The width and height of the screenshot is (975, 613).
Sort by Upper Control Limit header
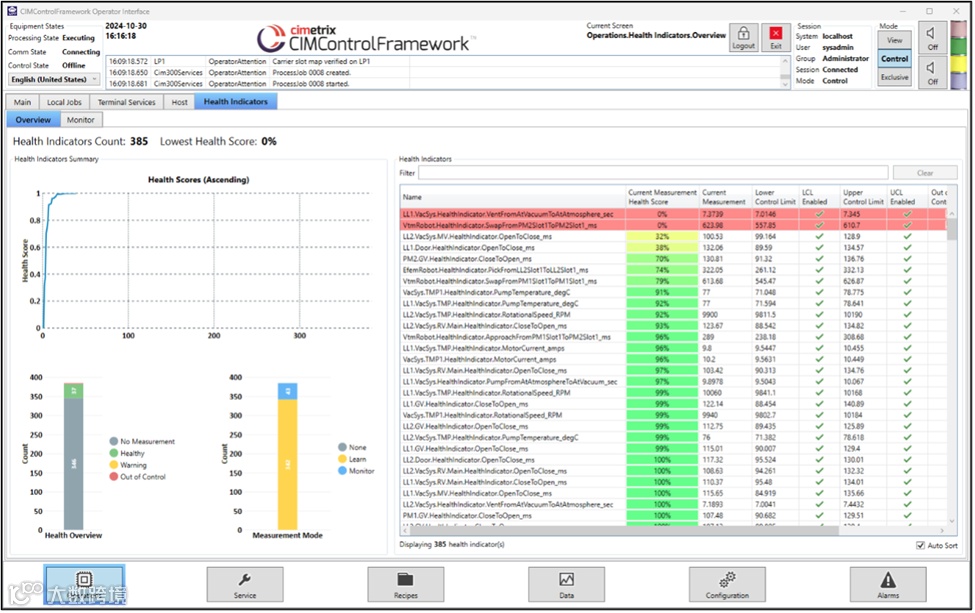pyautogui.click(x=863, y=197)
